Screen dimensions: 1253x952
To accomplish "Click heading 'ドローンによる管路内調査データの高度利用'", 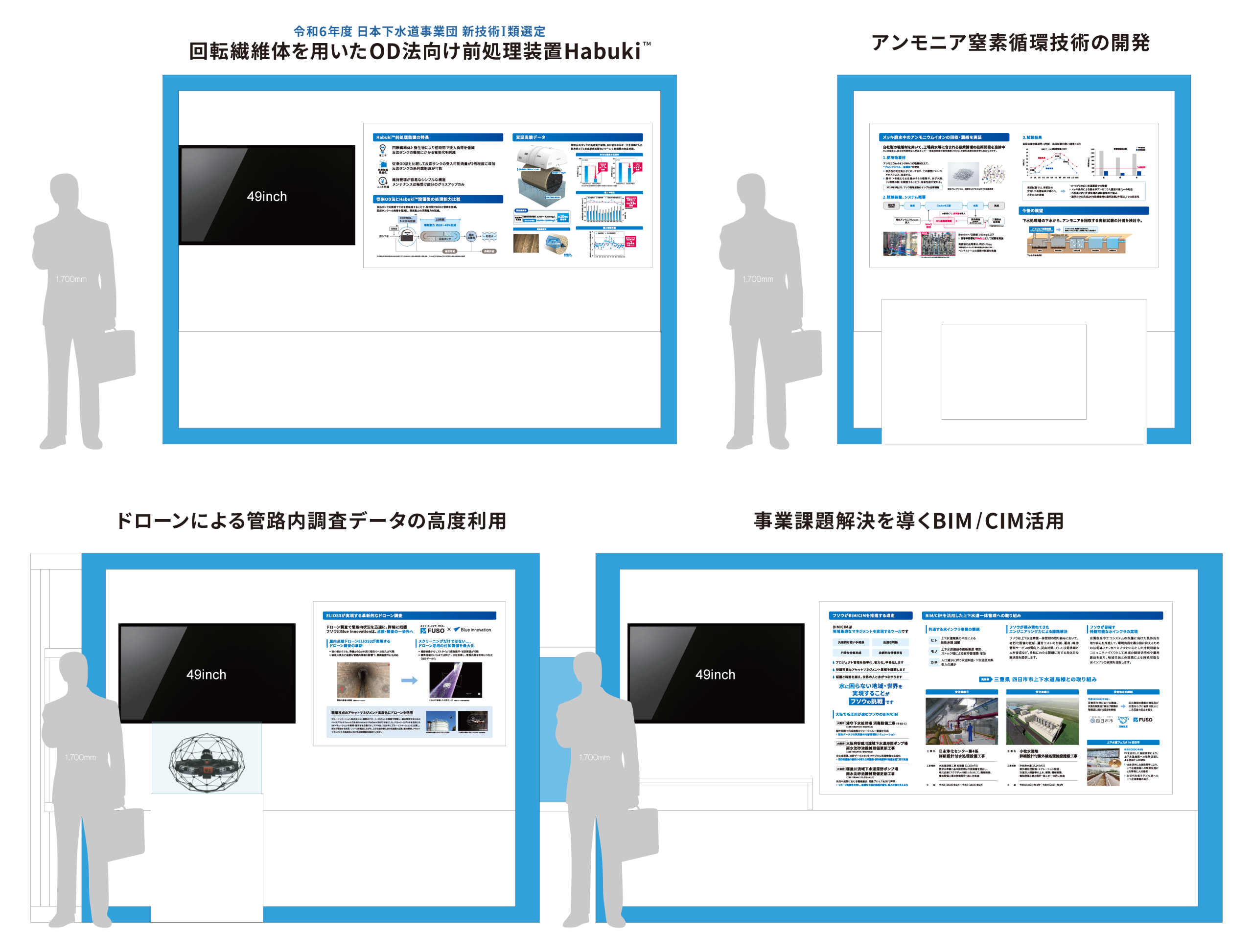I will click(x=311, y=520).
